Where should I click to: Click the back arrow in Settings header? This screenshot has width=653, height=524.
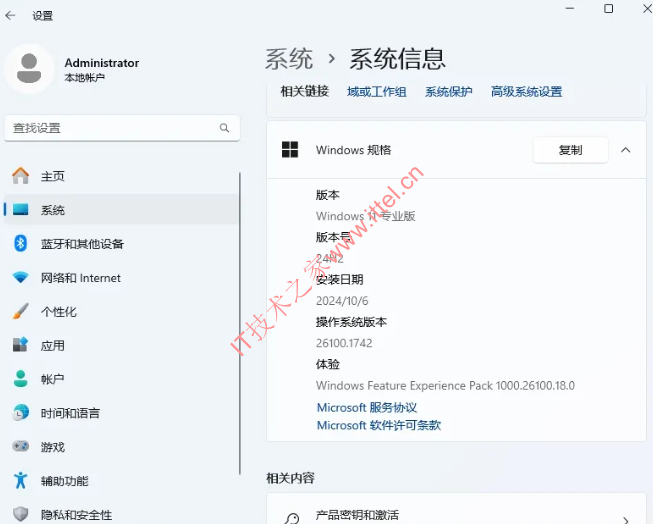click(x=10, y=16)
